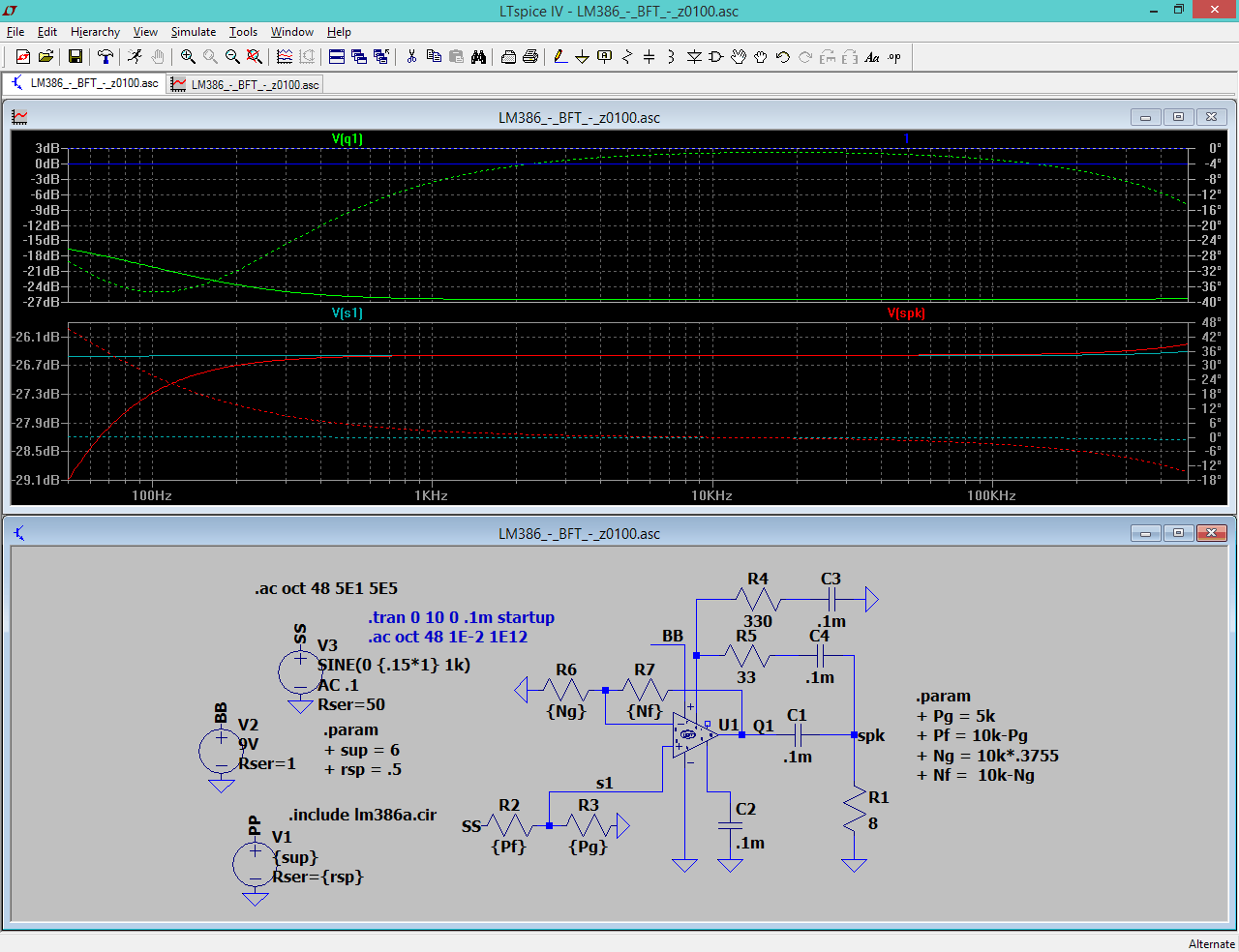
Task: Select the Move hand tool
Action: click(x=739, y=57)
